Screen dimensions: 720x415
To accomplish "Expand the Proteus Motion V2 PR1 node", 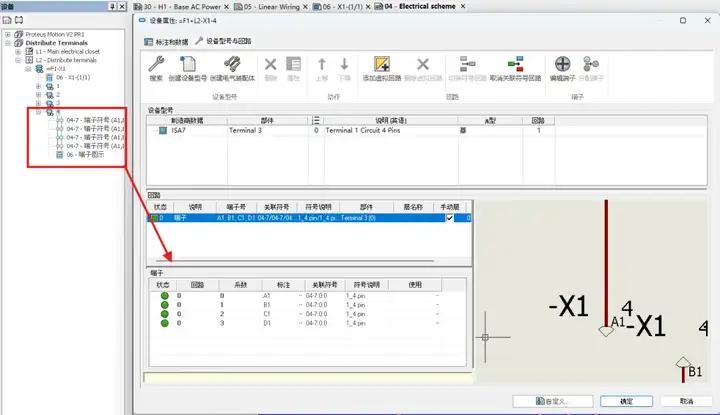I will [x=8, y=33].
